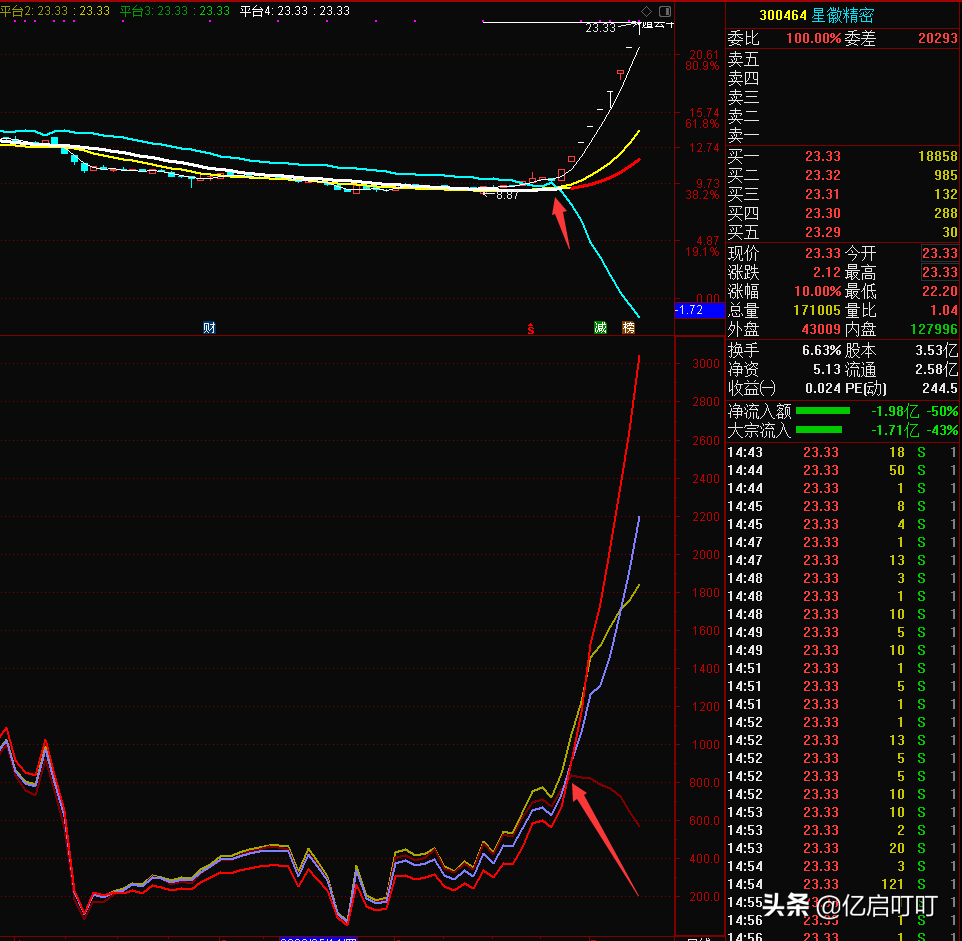The image size is (962, 941).
Task: Click the boxed 今开 value 23.33
Action: coord(939,254)
